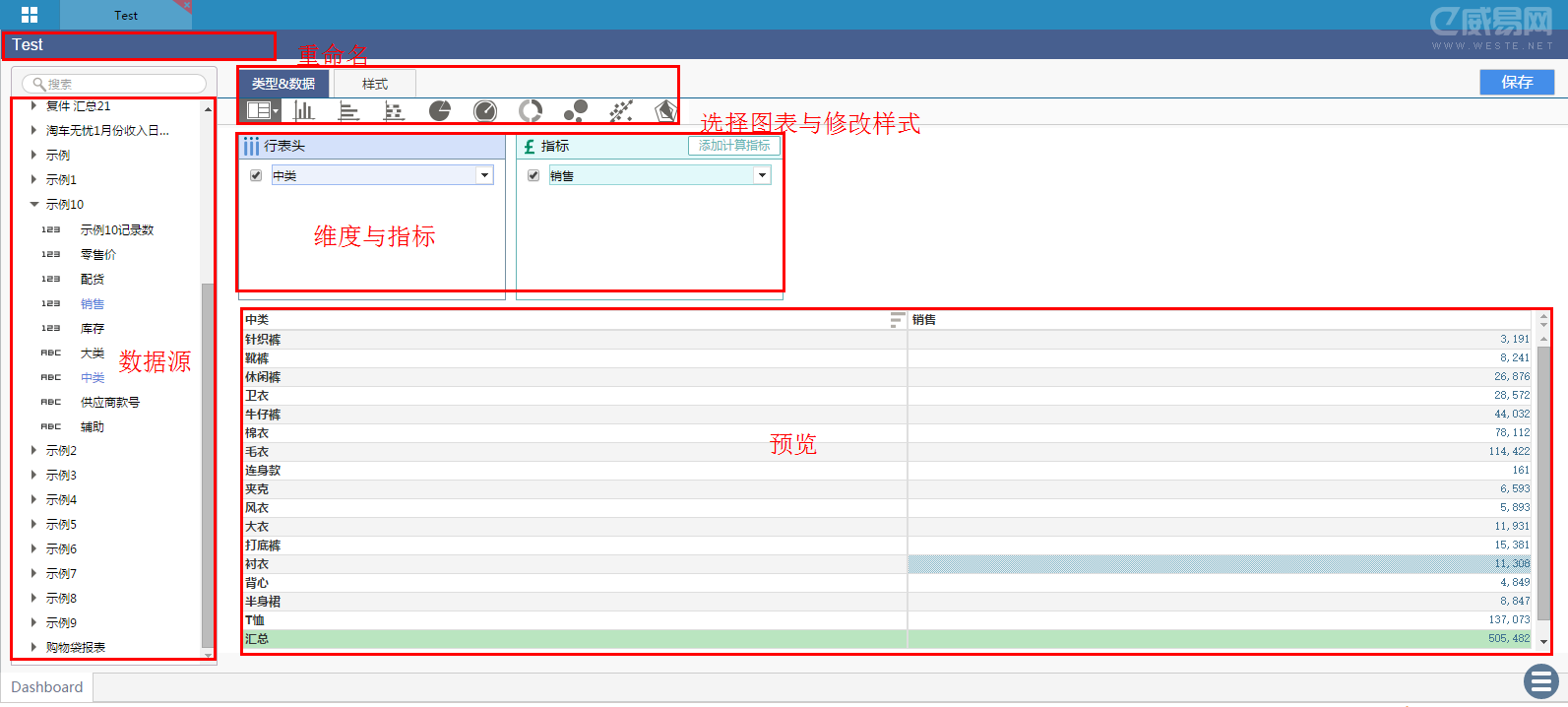Image resolution: width=1568 pixels, height=707 pixels.
Task: Uncheck the 中类 row header checkbox
Action: pyautogui.click(x=256, y=175)
